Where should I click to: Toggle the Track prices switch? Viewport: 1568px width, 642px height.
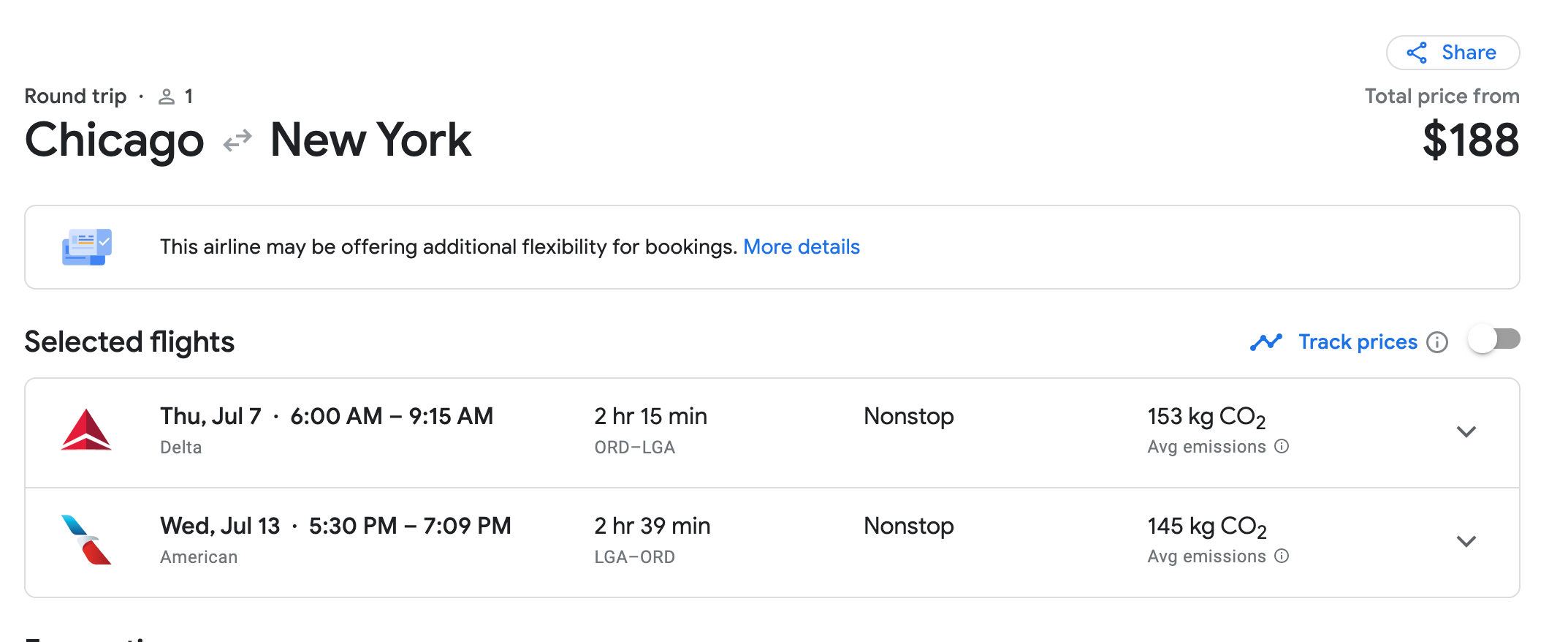[1493, 340]
